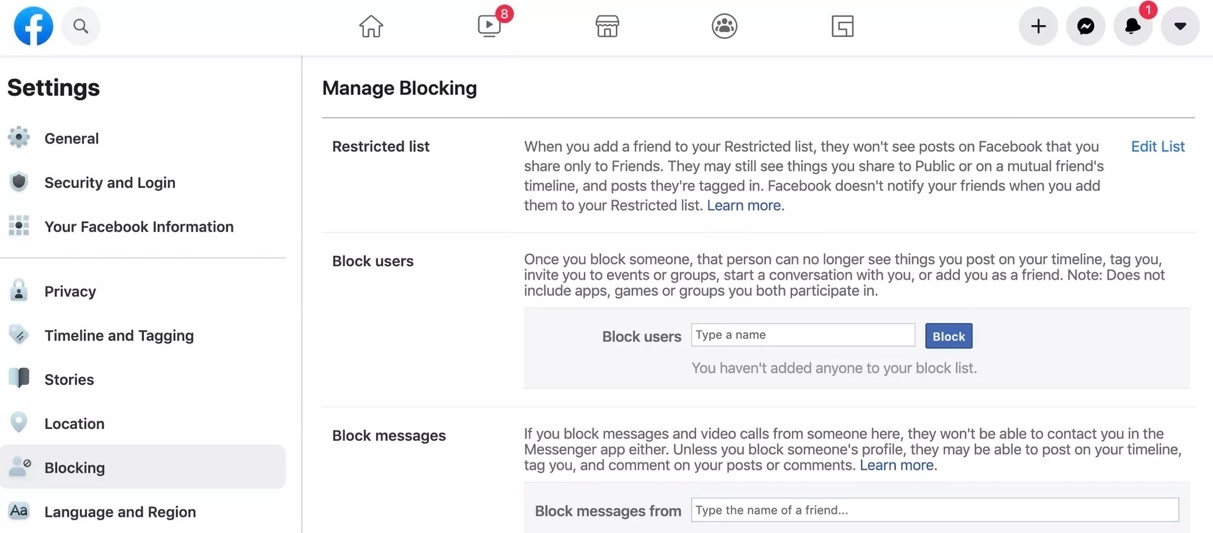
Task: Go to Timeline and Tagging settings
Action: (119, 336)
